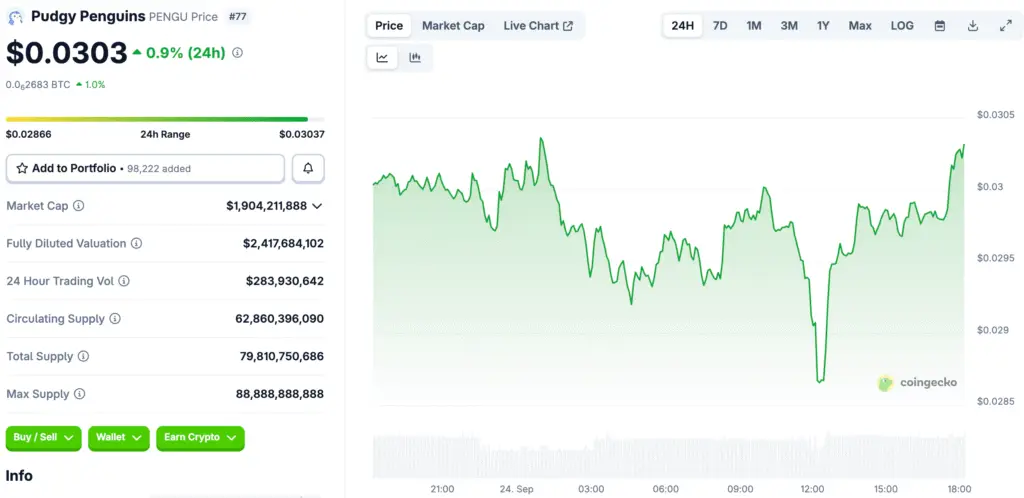Click the Market Cap info icon
Image resolution: width=1024 pixels, height=498 pixels.
pos(78,206)
